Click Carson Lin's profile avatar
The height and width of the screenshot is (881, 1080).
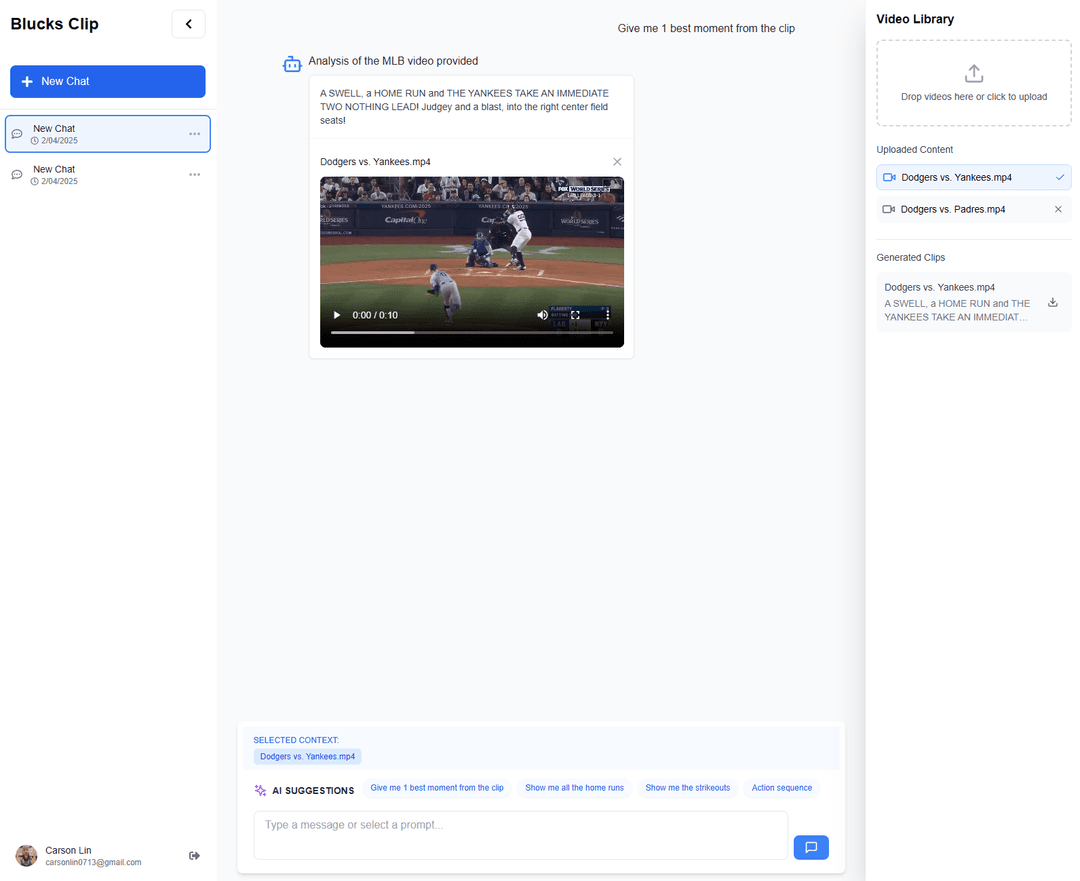click(27, 856)
